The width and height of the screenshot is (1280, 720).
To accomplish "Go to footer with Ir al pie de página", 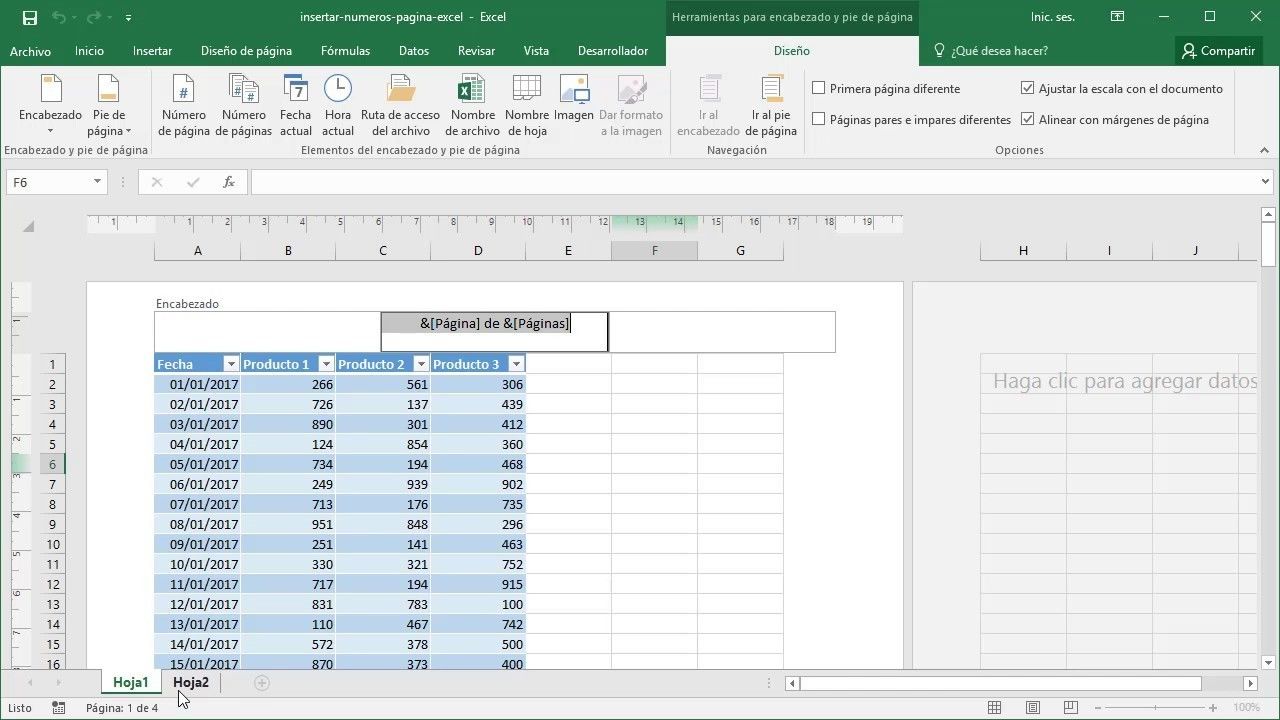I will point(771,106).
